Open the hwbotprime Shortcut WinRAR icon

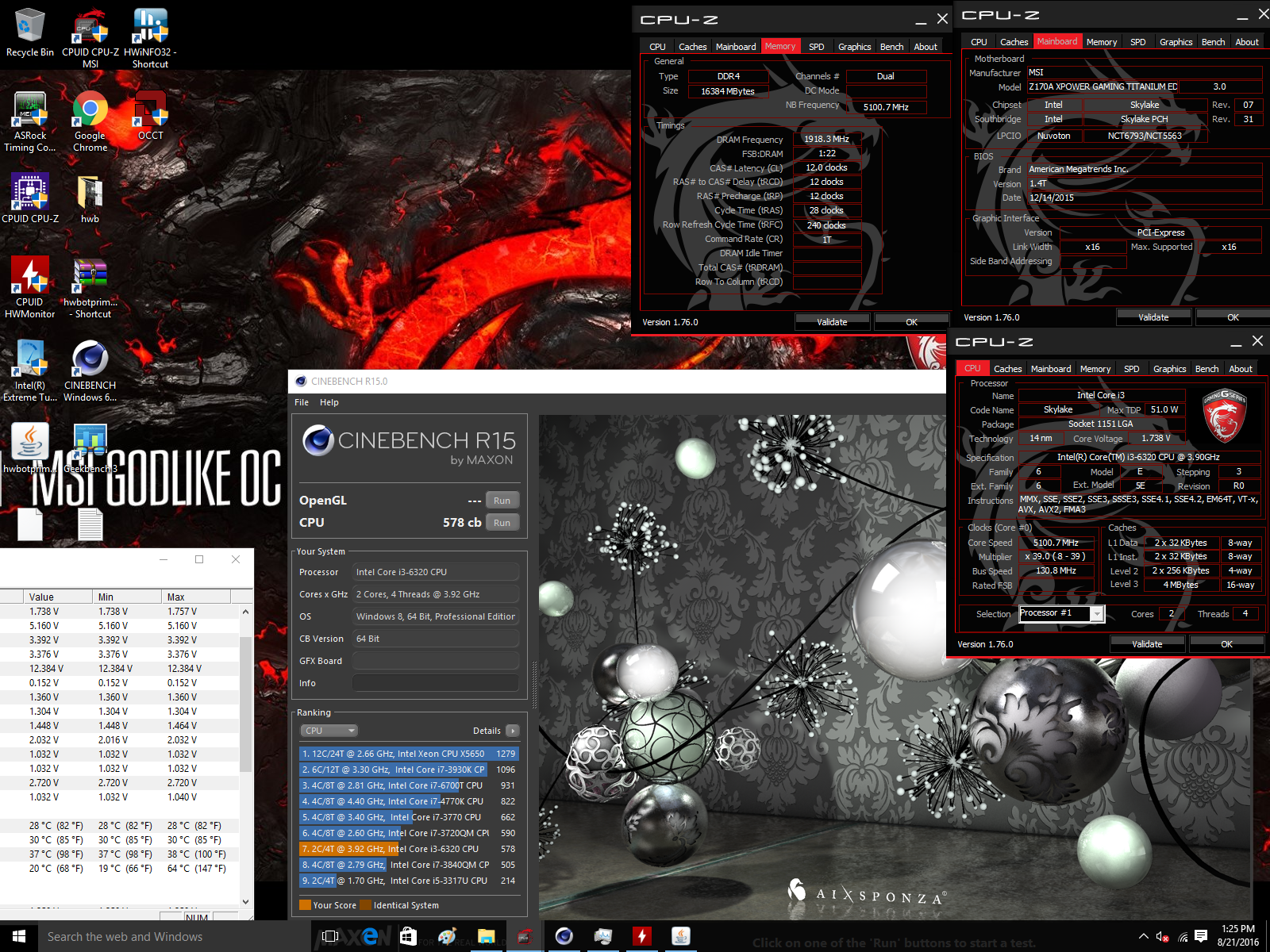pos(90,287)
